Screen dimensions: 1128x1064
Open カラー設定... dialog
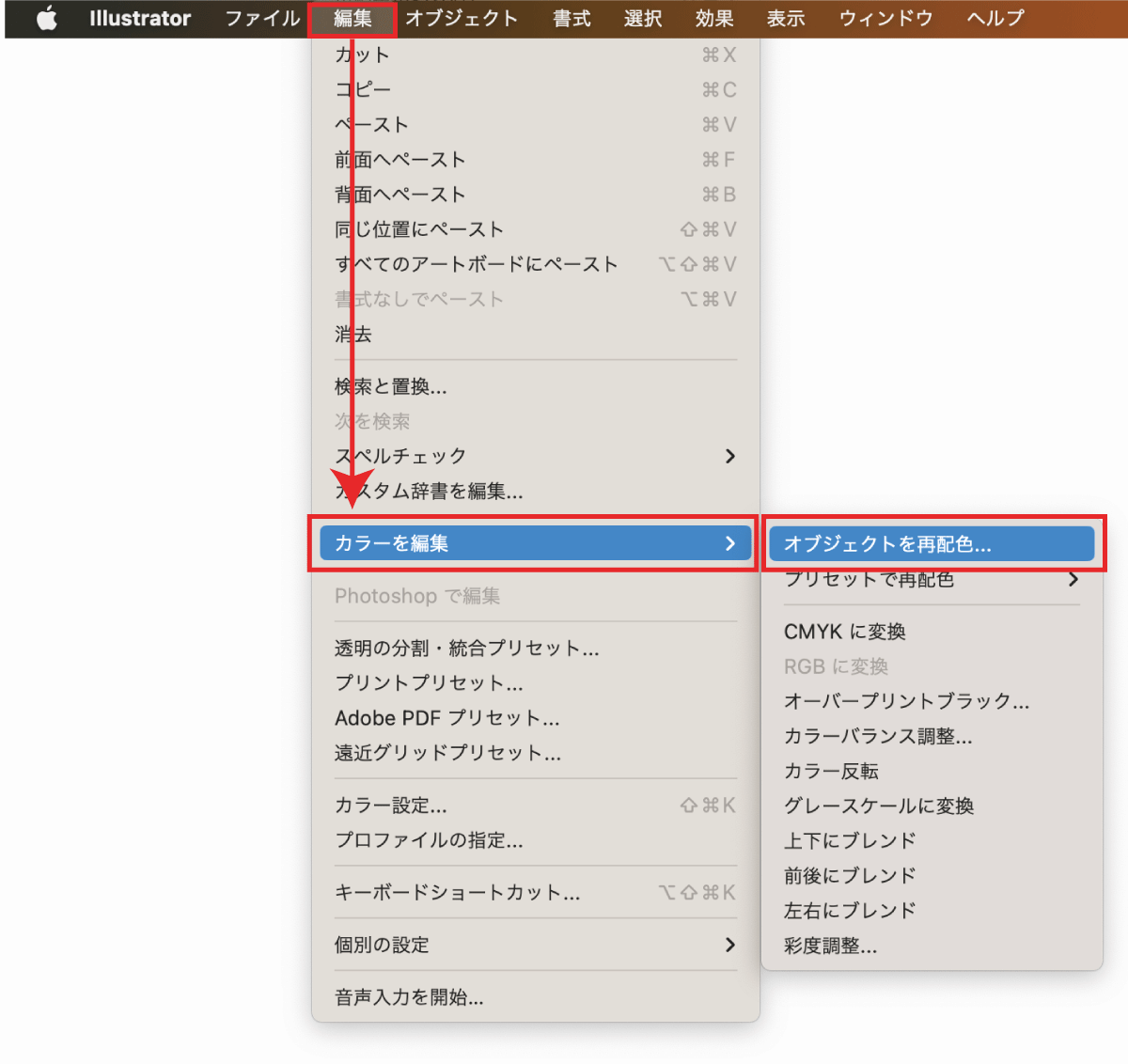point(536,806)
